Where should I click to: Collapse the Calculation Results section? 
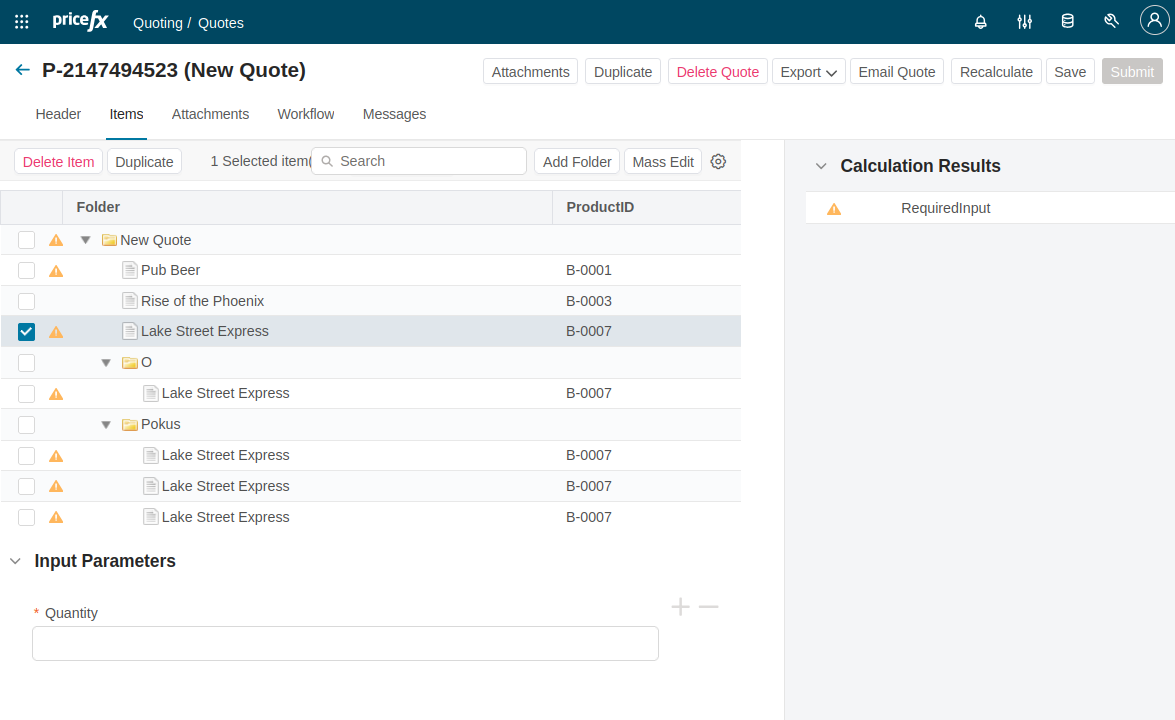click(821, 167)
